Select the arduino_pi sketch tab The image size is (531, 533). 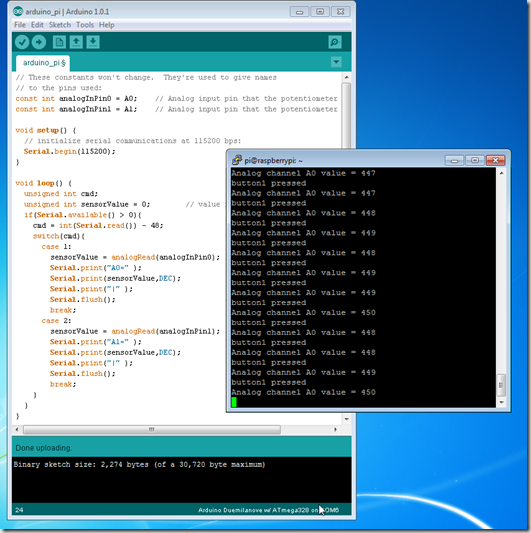[x=43, y=63]
